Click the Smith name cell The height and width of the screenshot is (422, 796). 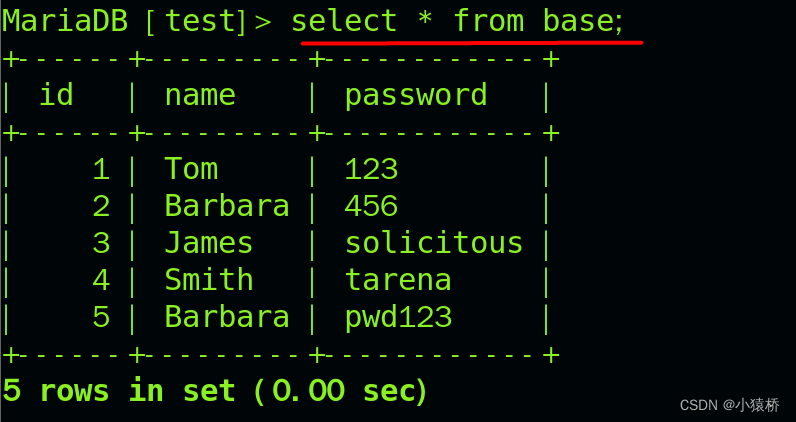[209, 279]
